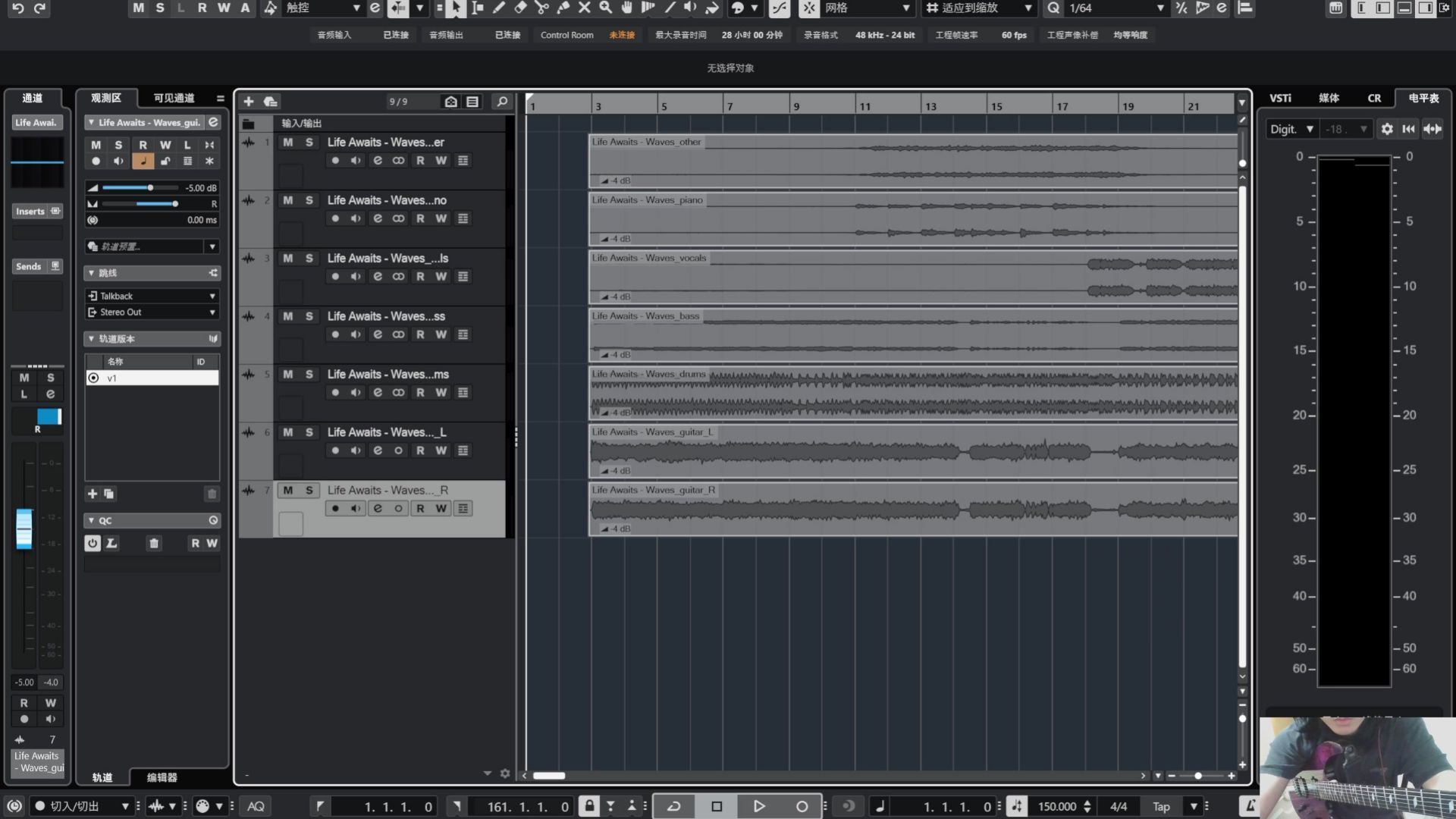
Task: Start playback with the Play button
Action: (x=759, y=806)
